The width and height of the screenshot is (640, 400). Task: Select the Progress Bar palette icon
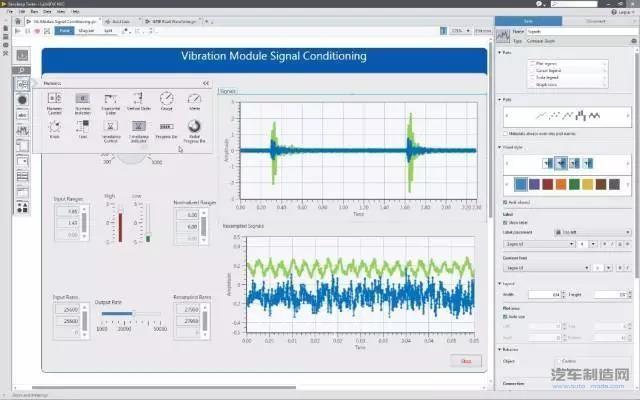pyautogui.click(x=166, y=127)
